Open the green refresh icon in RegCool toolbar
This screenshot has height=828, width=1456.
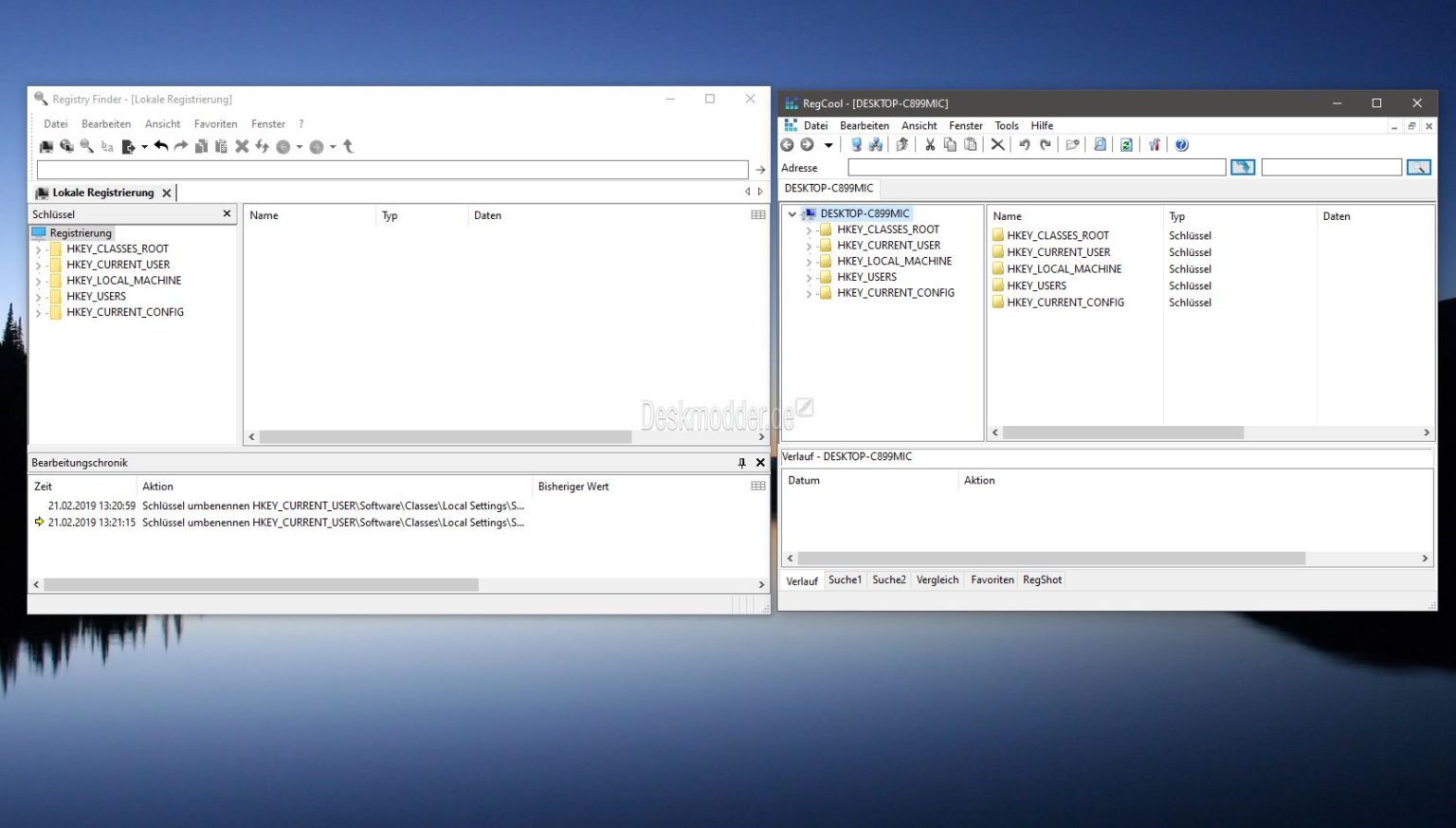1126,144
